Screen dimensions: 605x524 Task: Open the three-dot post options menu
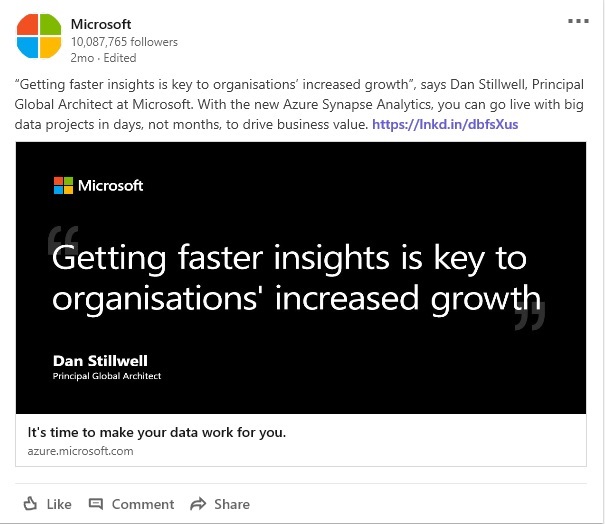pyautogui.click(x=578, y=21)
